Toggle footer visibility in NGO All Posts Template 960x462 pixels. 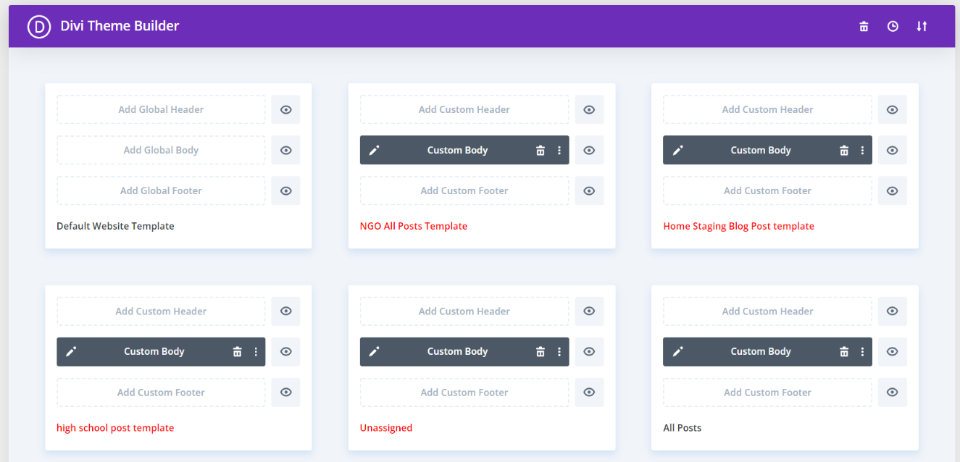click(589, 191)
